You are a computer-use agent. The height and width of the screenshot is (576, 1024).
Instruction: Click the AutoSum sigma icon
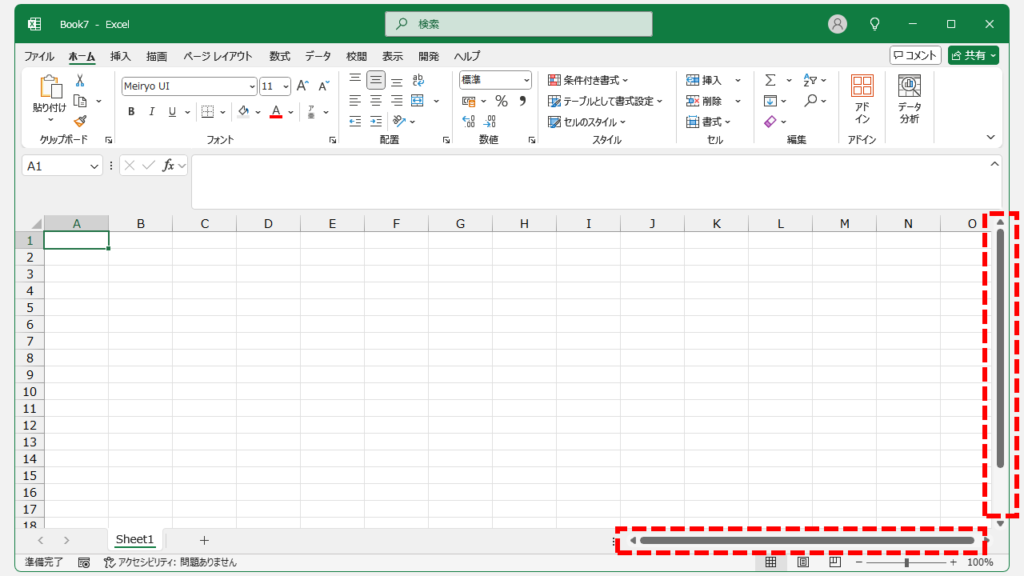[770, 80]
